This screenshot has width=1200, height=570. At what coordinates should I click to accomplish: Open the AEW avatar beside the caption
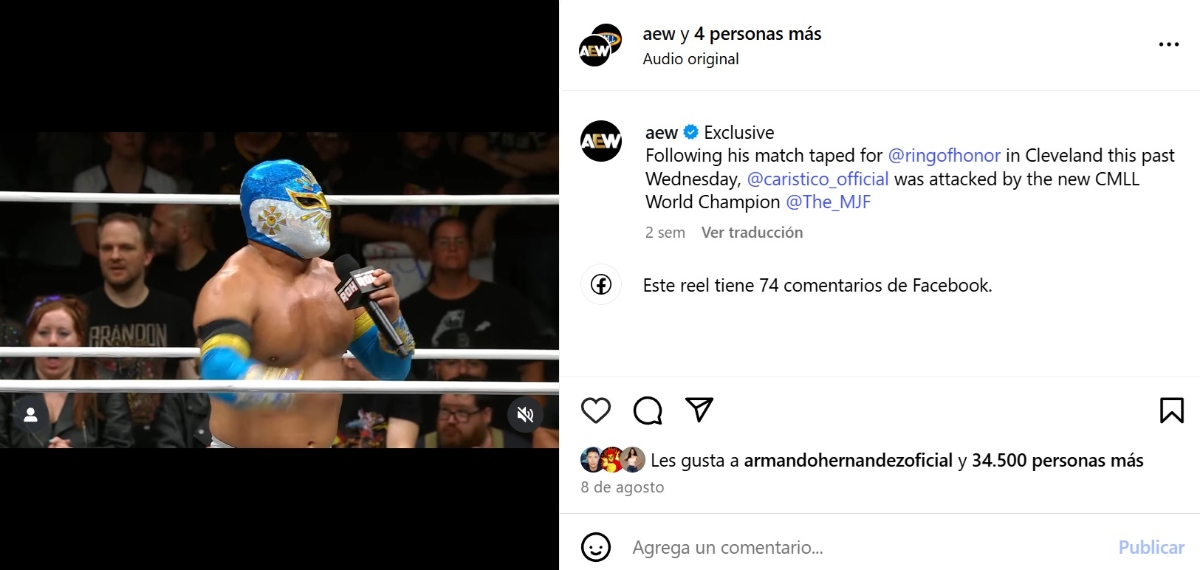tap(601, 141)
